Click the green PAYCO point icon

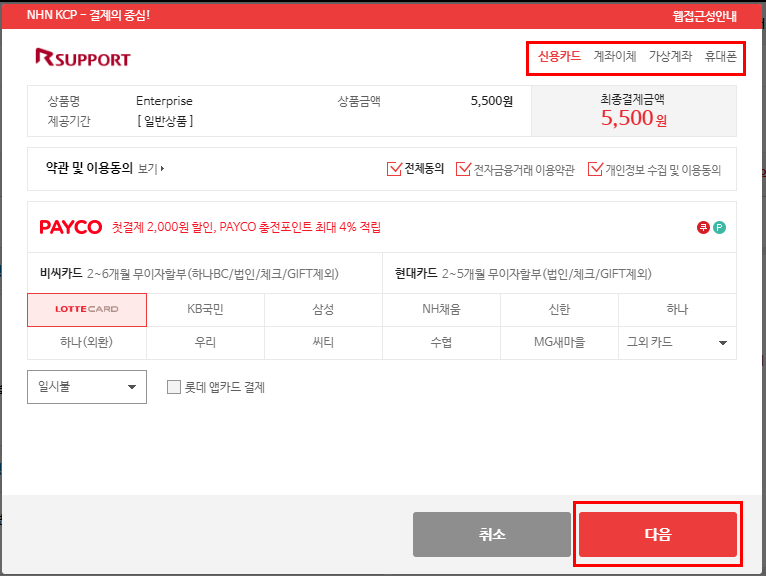pos(719,227)
